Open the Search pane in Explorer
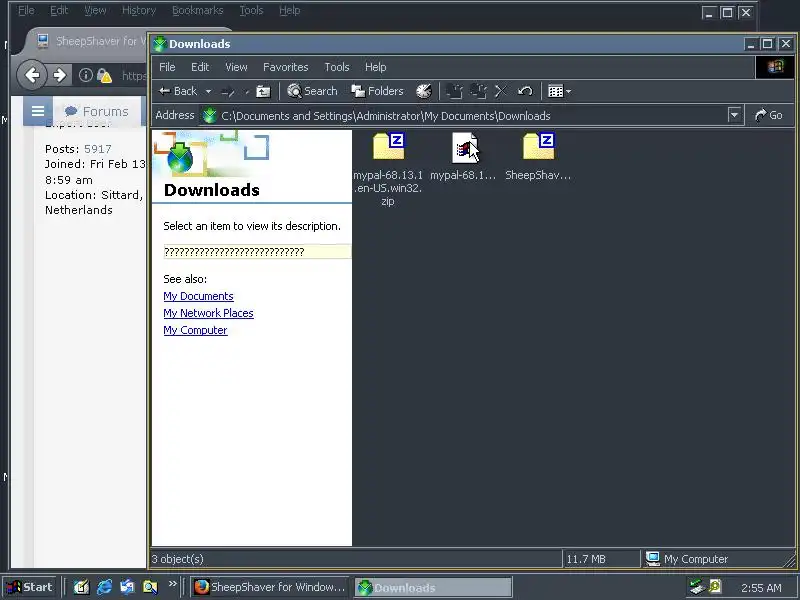The width and height of the screenshot is (800, 600). [x=312, y=91]
